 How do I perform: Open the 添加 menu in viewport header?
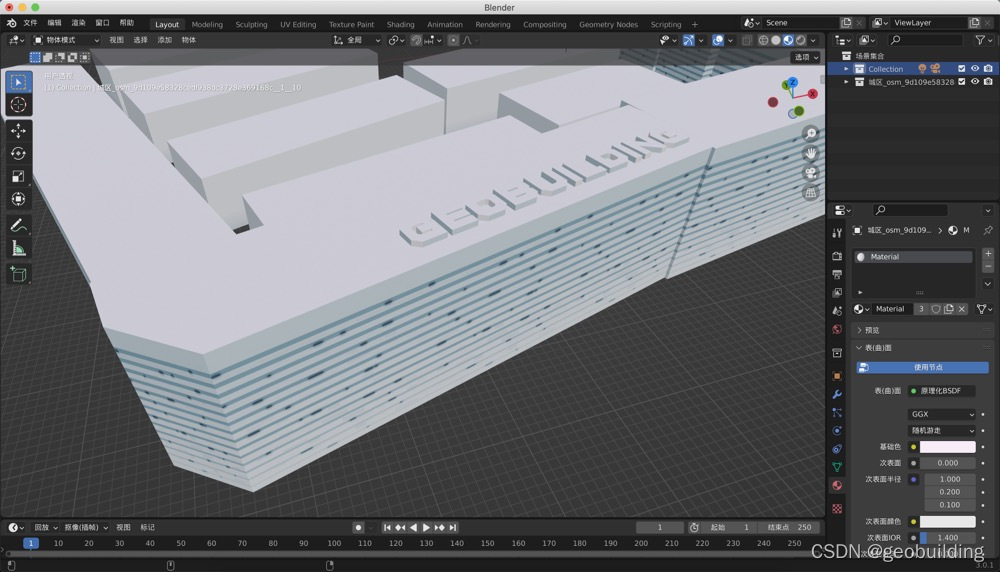pos(165,40)
